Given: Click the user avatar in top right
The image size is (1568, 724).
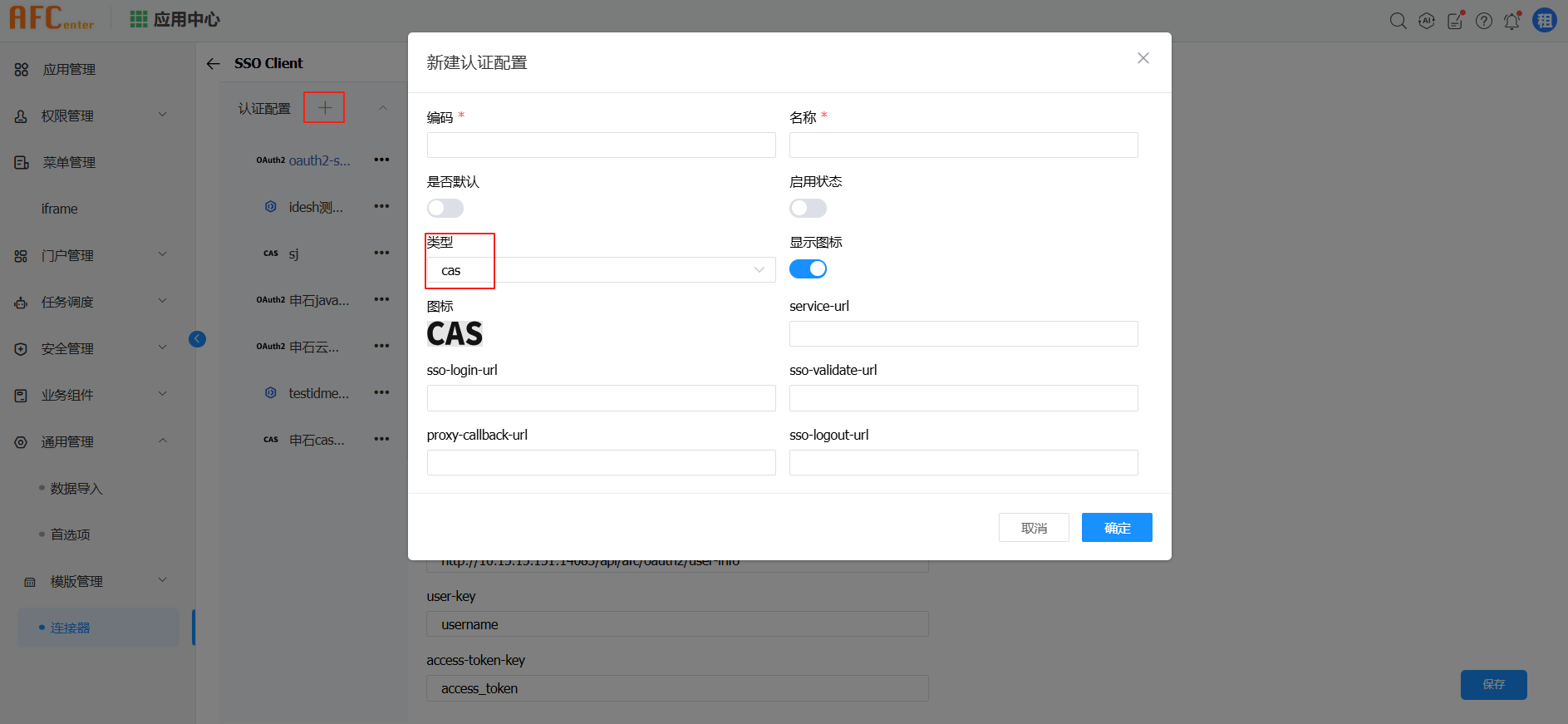Looking at the screenshot, I should tap(1544, 21).
